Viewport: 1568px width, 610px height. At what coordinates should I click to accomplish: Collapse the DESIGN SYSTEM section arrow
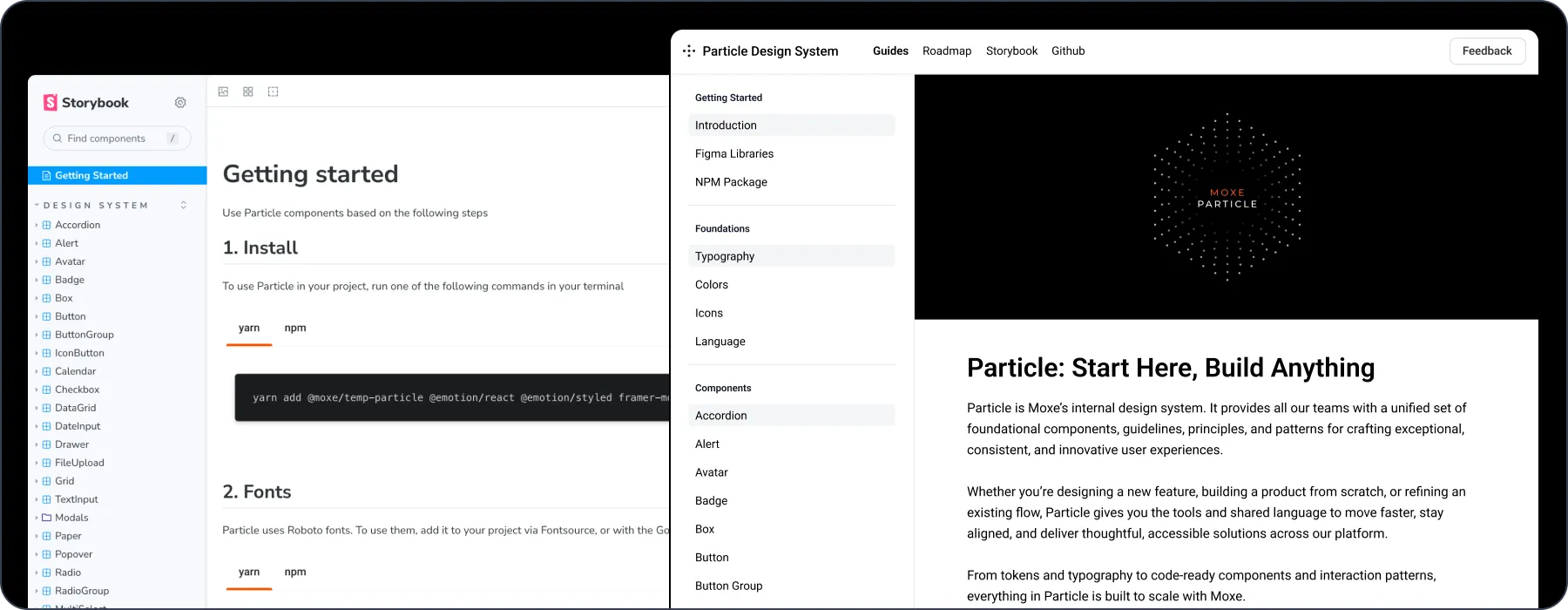pyautogui.click(x=37, y=206)
